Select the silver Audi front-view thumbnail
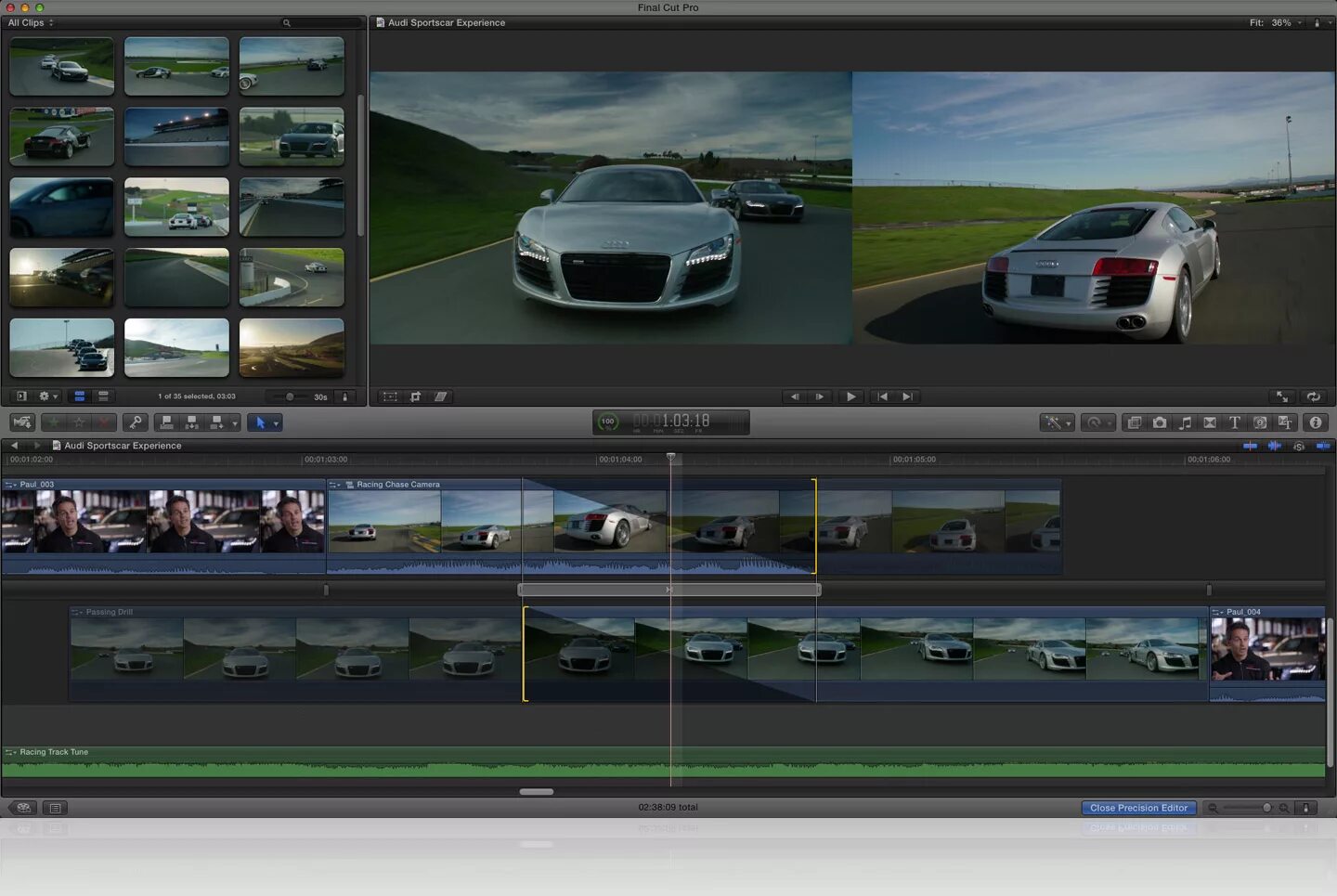The width and height of the screenshot is (1337, 896). click(x=292, y=136)
